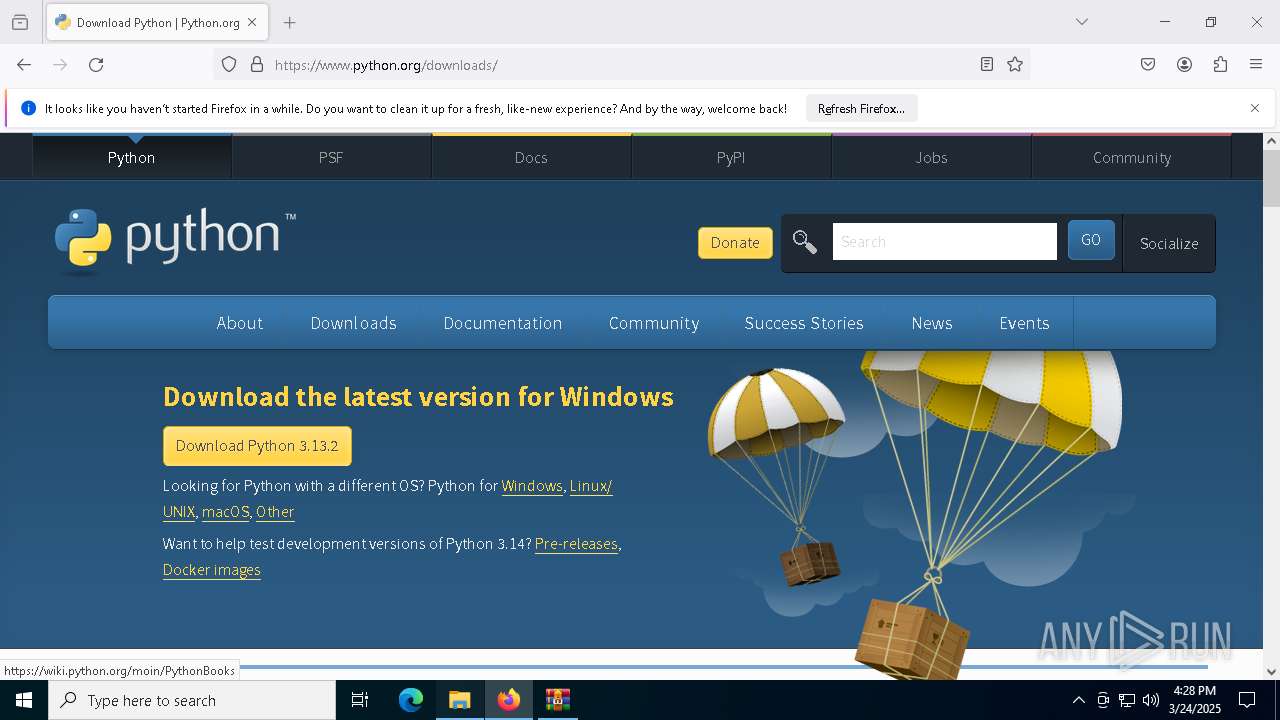
Task: Follow the macOS link
Action: pos(226,512)
